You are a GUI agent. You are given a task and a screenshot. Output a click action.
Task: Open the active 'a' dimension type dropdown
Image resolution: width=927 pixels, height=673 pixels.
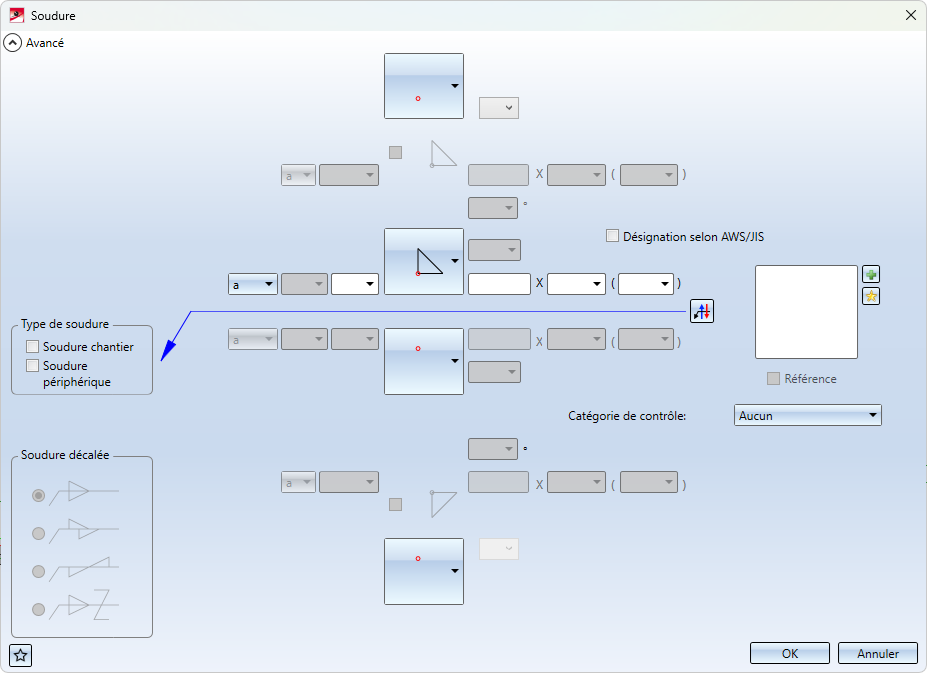pyautogui.click(x=253, y=284)
